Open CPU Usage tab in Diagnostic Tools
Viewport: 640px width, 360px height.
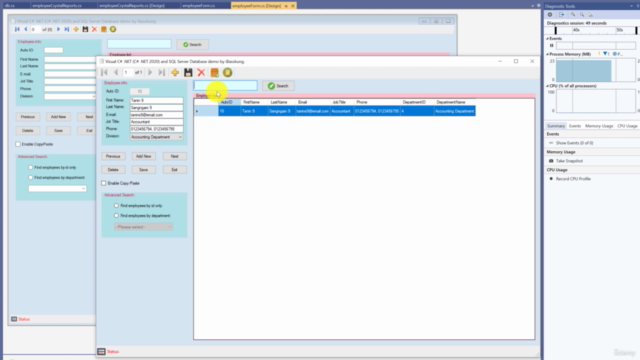[627, 126]
